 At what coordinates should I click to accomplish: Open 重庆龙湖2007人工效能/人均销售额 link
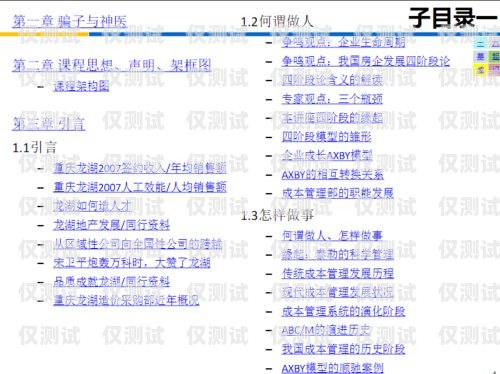(140, 187)
